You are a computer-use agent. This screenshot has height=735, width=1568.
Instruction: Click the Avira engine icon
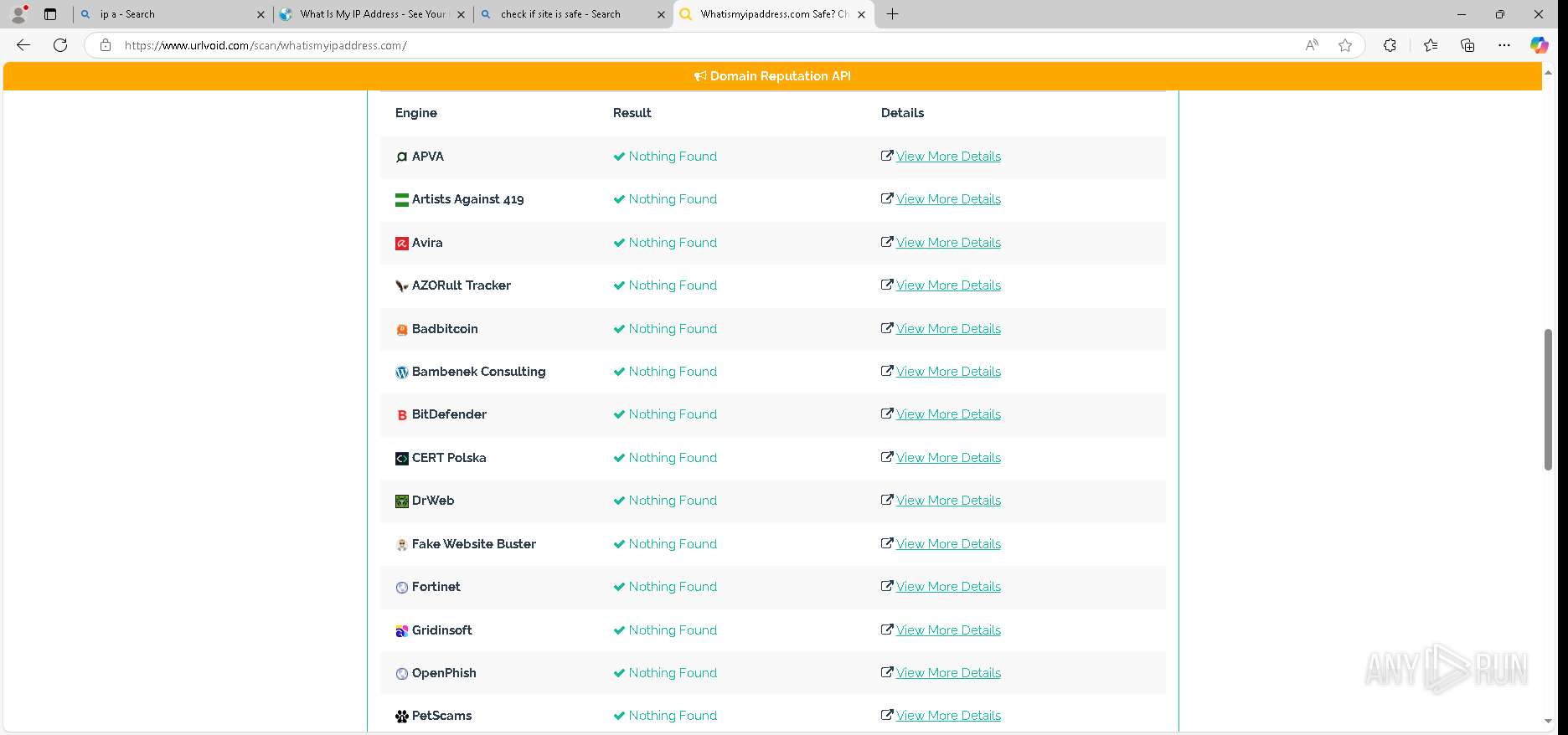click(402, 244)
